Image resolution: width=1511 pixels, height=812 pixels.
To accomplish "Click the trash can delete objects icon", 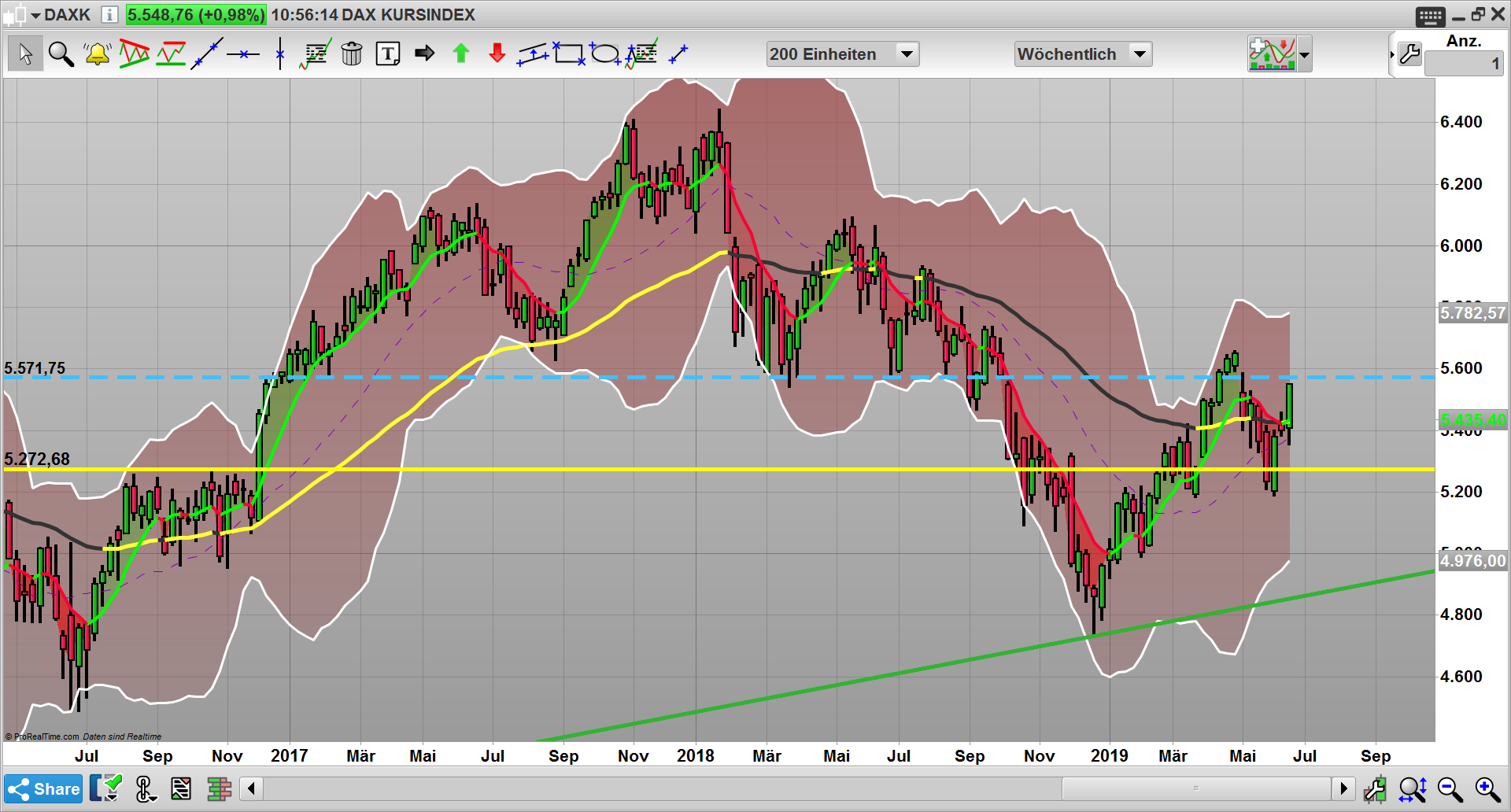I will pos(352,54).
